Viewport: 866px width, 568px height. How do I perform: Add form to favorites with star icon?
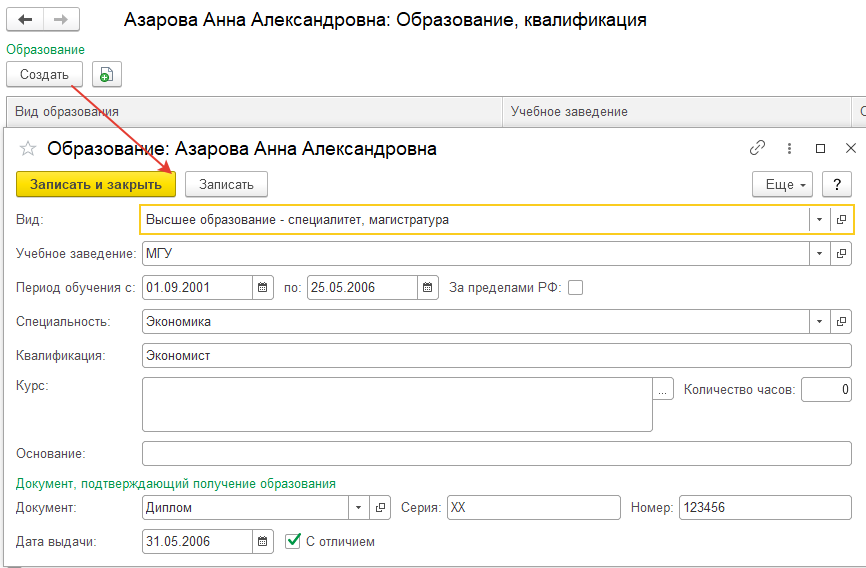click(28, 149)
